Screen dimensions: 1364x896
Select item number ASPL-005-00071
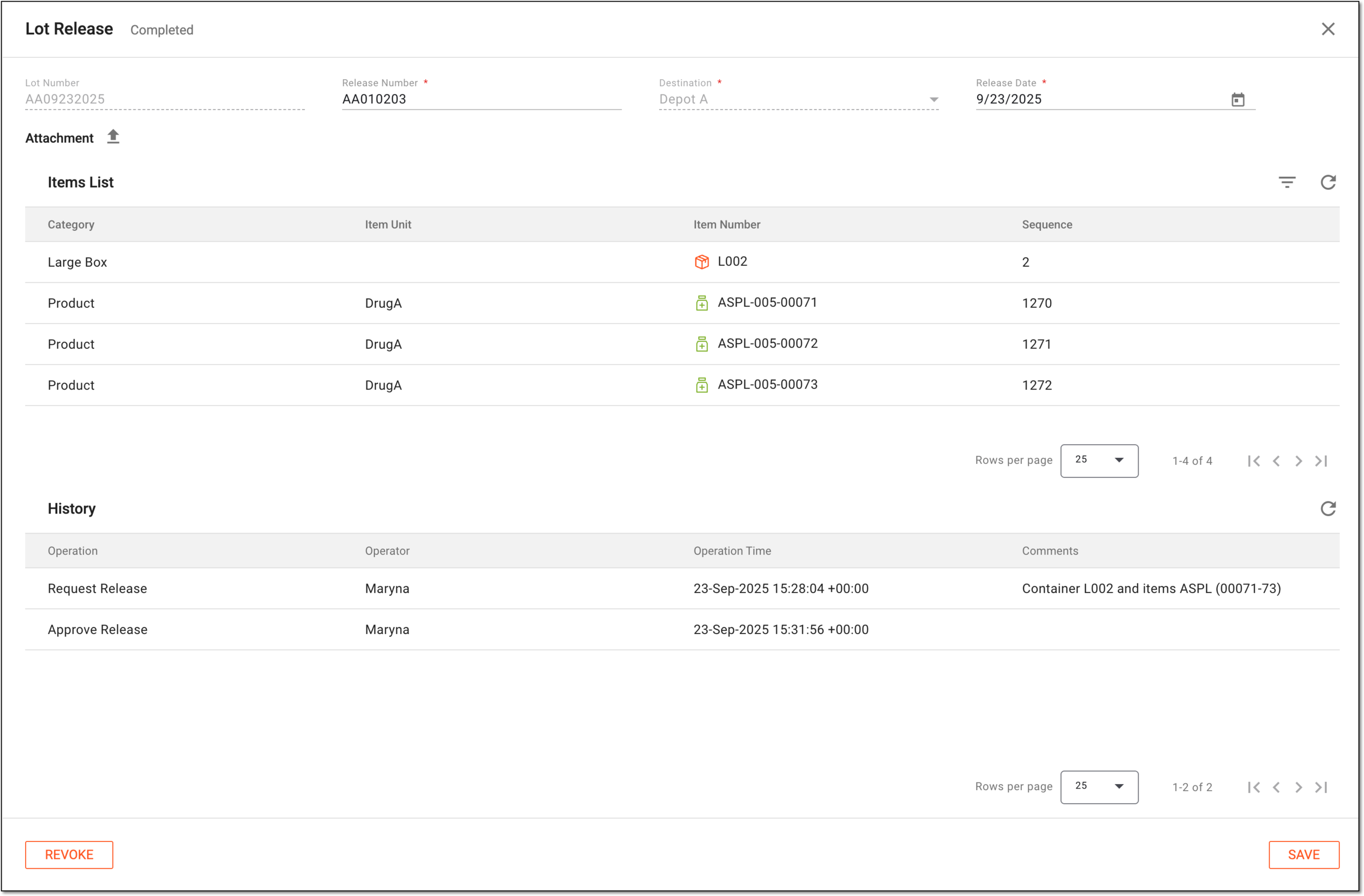coord(768,302)
